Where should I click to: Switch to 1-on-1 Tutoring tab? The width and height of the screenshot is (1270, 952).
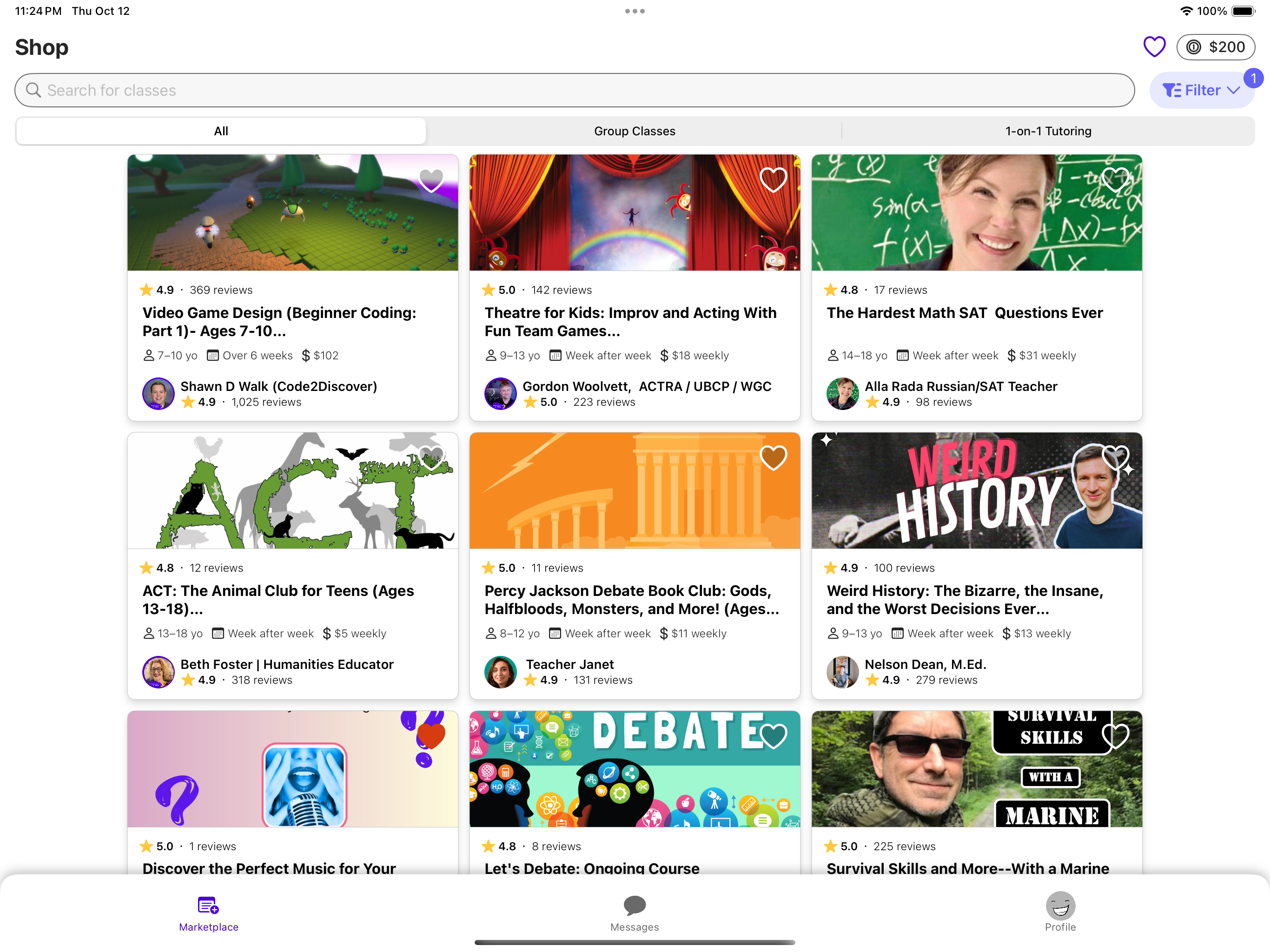pos(1048,131)
